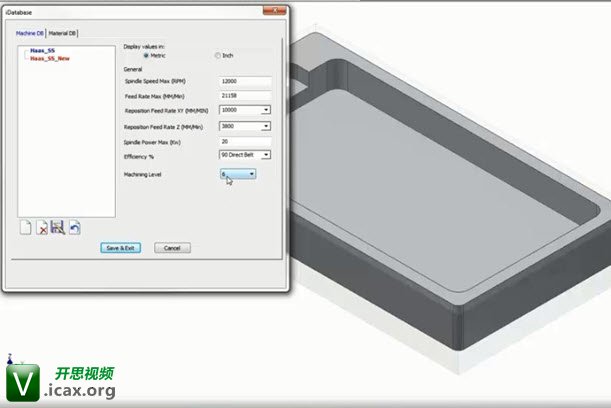Screen dimensions: 611x408
Task: Click the undo arrow icon
Action: coord(74,227)
